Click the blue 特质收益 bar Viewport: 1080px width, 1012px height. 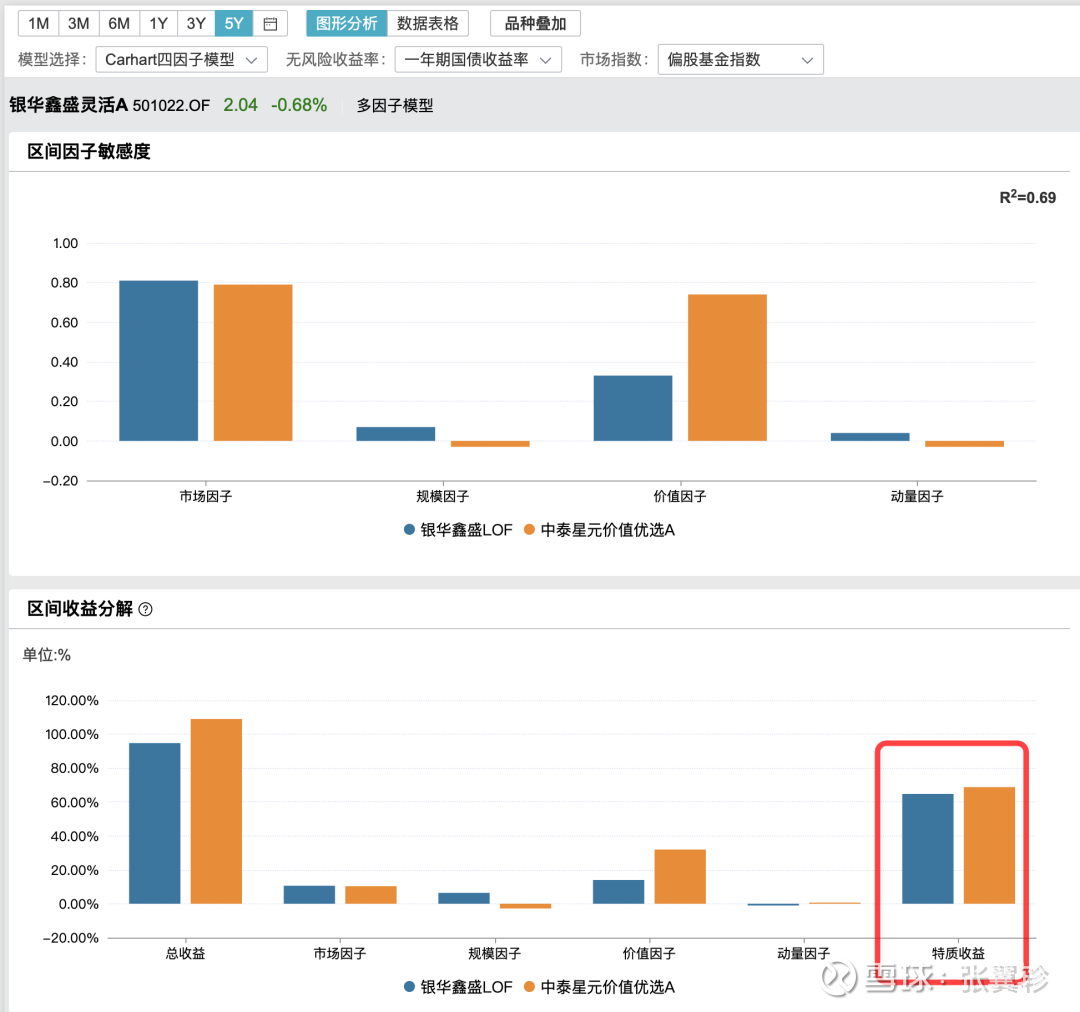tap(928, 849)
